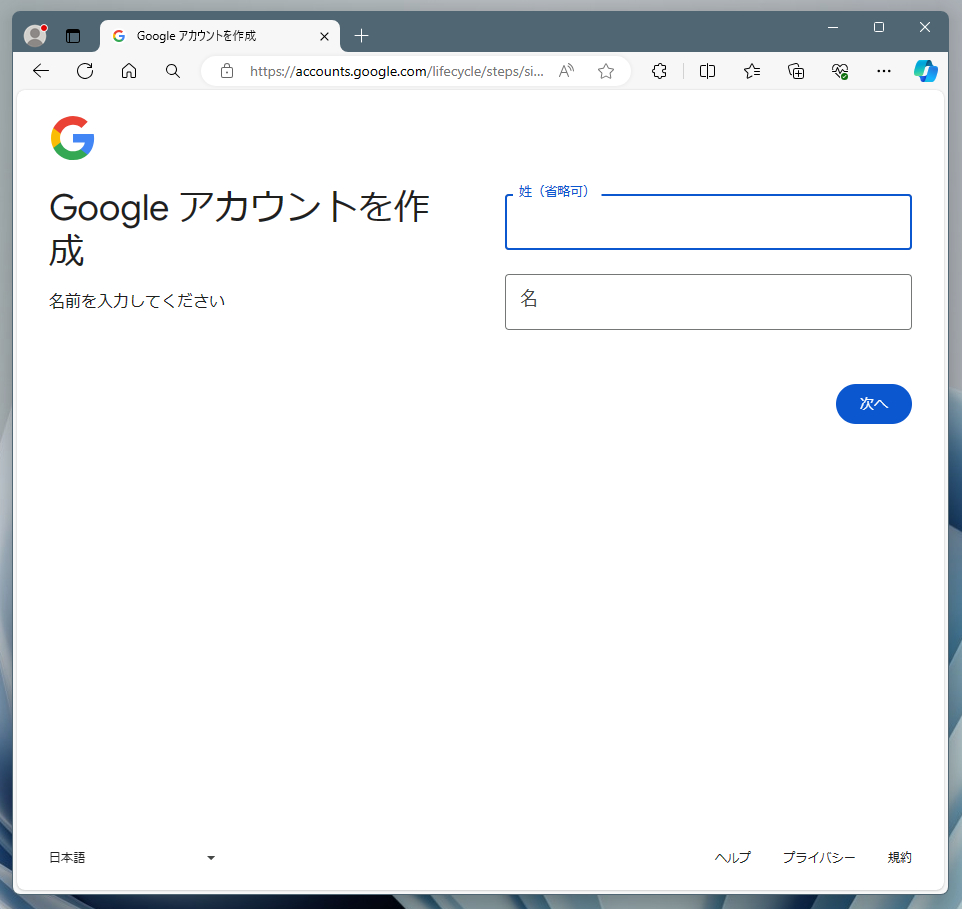The image size is (962, 909).
Task: Close the browser window
Action: [x=925, y=27]
